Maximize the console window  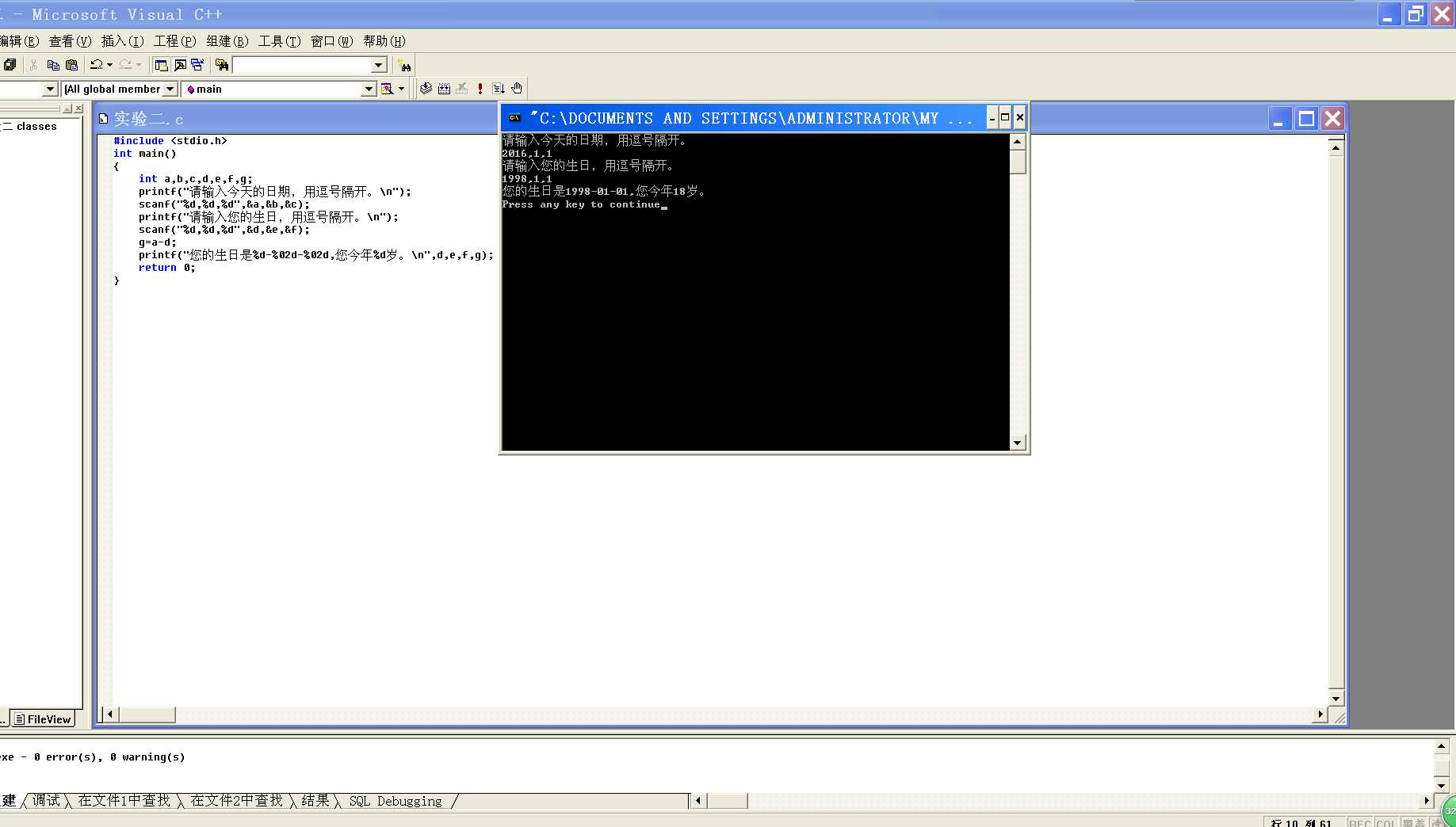coord(1005,117)
